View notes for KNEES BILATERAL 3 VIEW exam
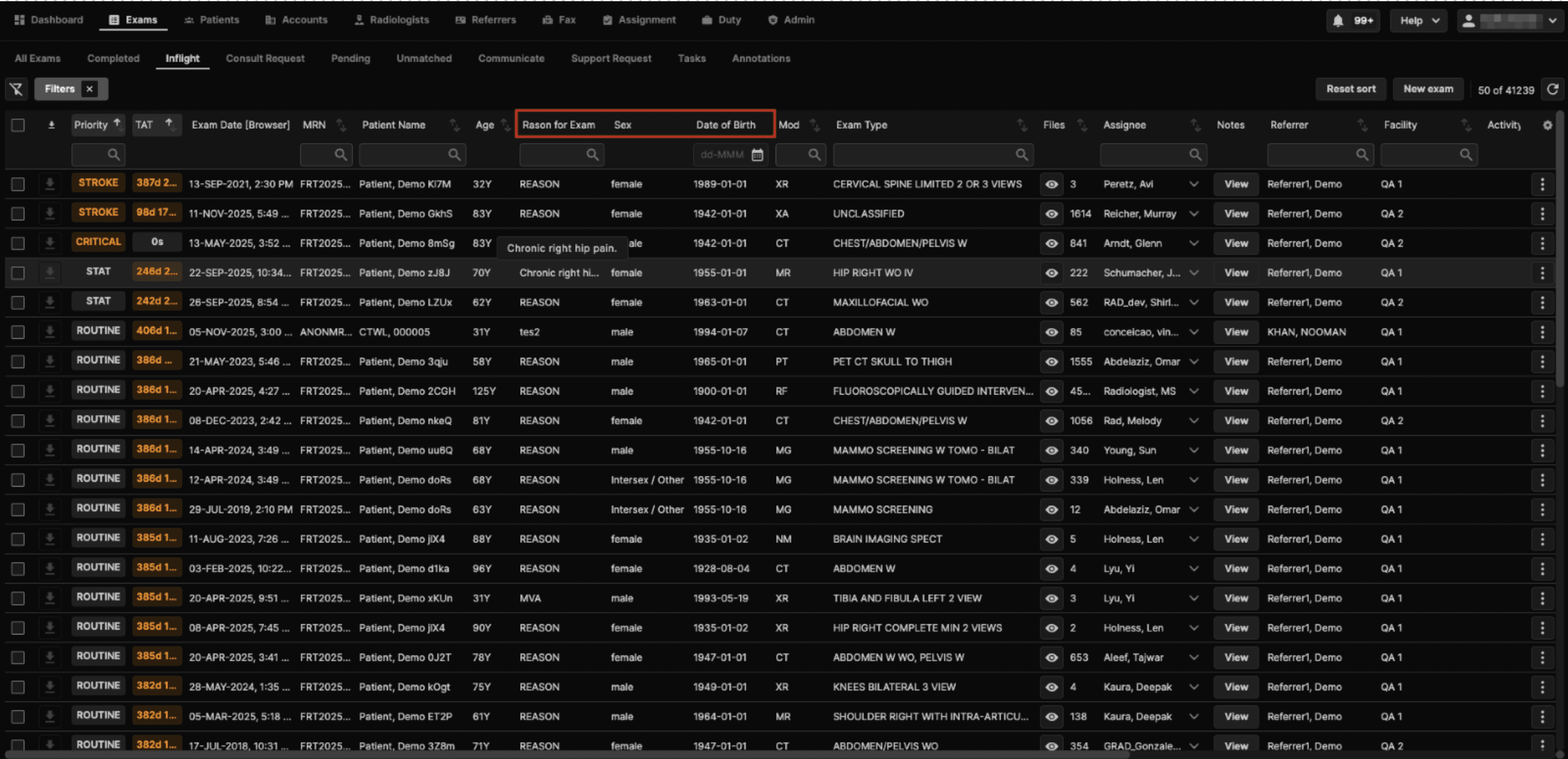The height and width of the screenshot is (759, 1568). [1236, 687]
